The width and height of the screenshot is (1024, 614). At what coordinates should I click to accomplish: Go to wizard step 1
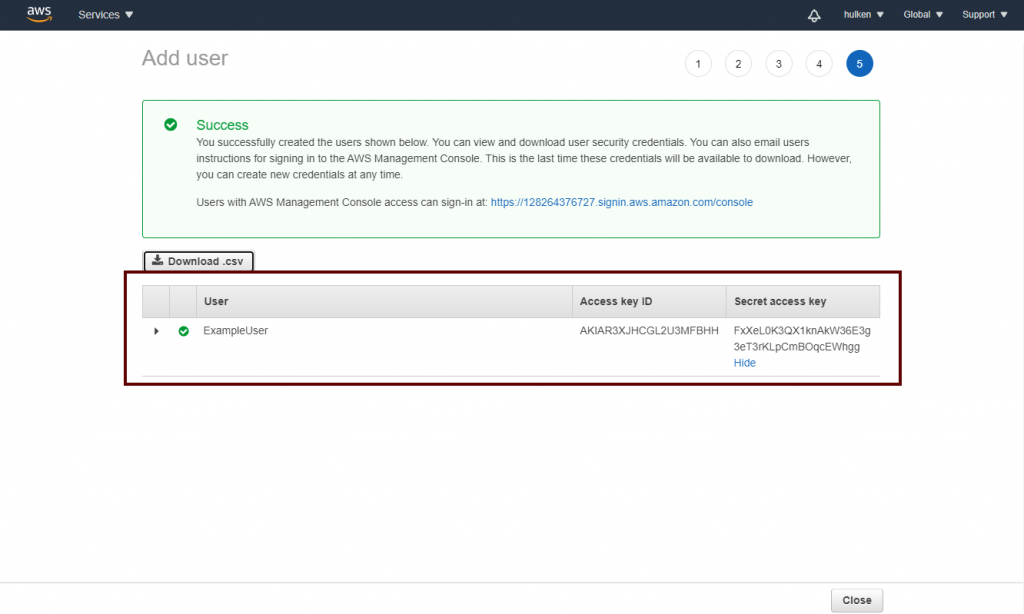[697, 64]
